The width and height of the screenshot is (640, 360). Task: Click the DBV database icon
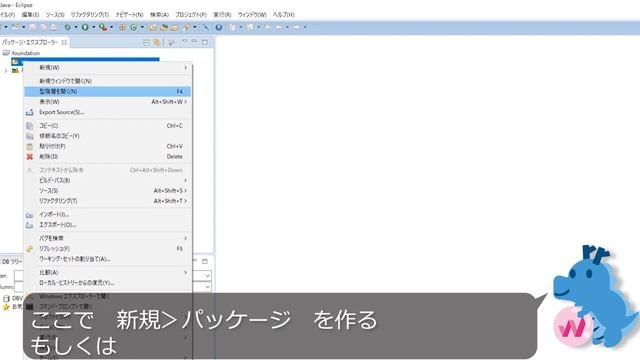(6, 298)
